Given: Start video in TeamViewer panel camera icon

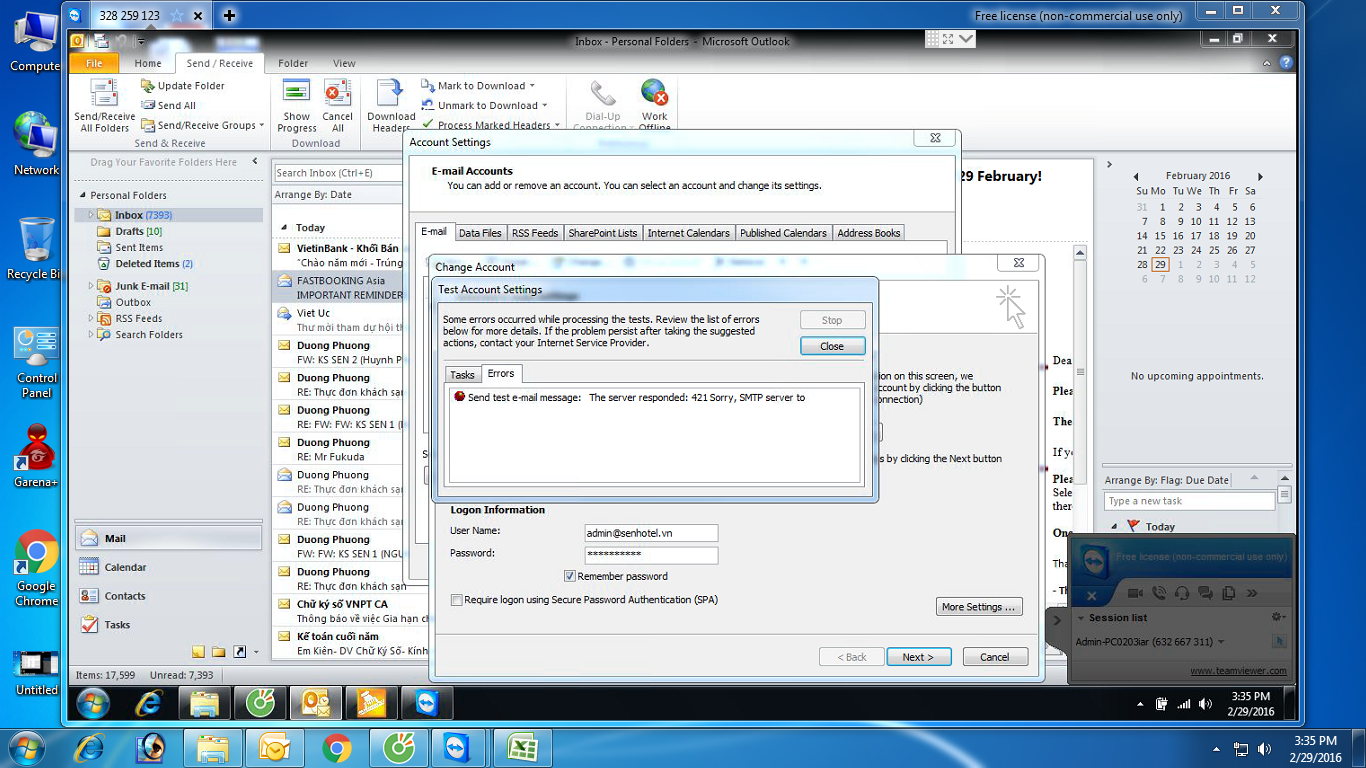Looking at the screenshot, I should (x=1136, y=593).
